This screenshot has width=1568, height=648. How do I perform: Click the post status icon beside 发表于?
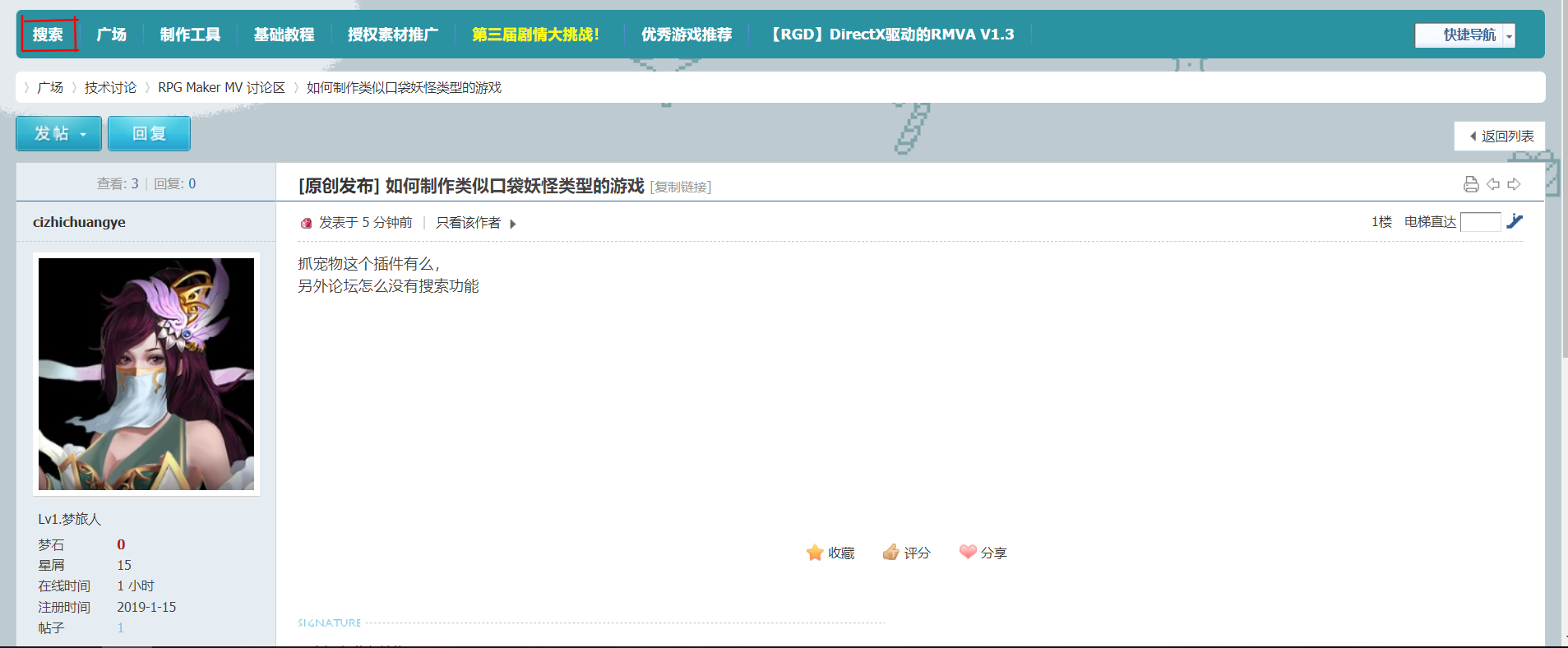[307, 223]
